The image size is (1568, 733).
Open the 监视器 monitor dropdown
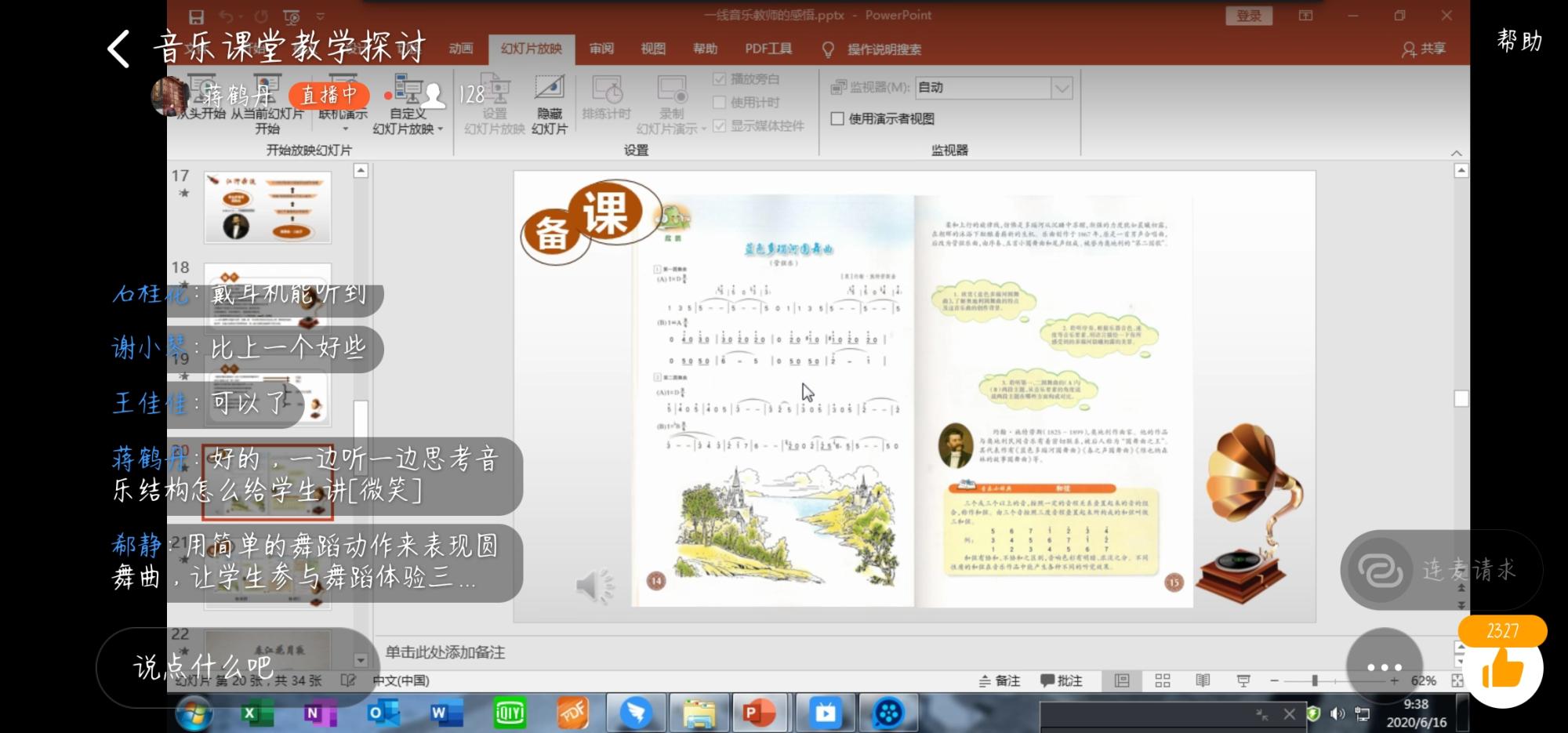point(1062,88)
